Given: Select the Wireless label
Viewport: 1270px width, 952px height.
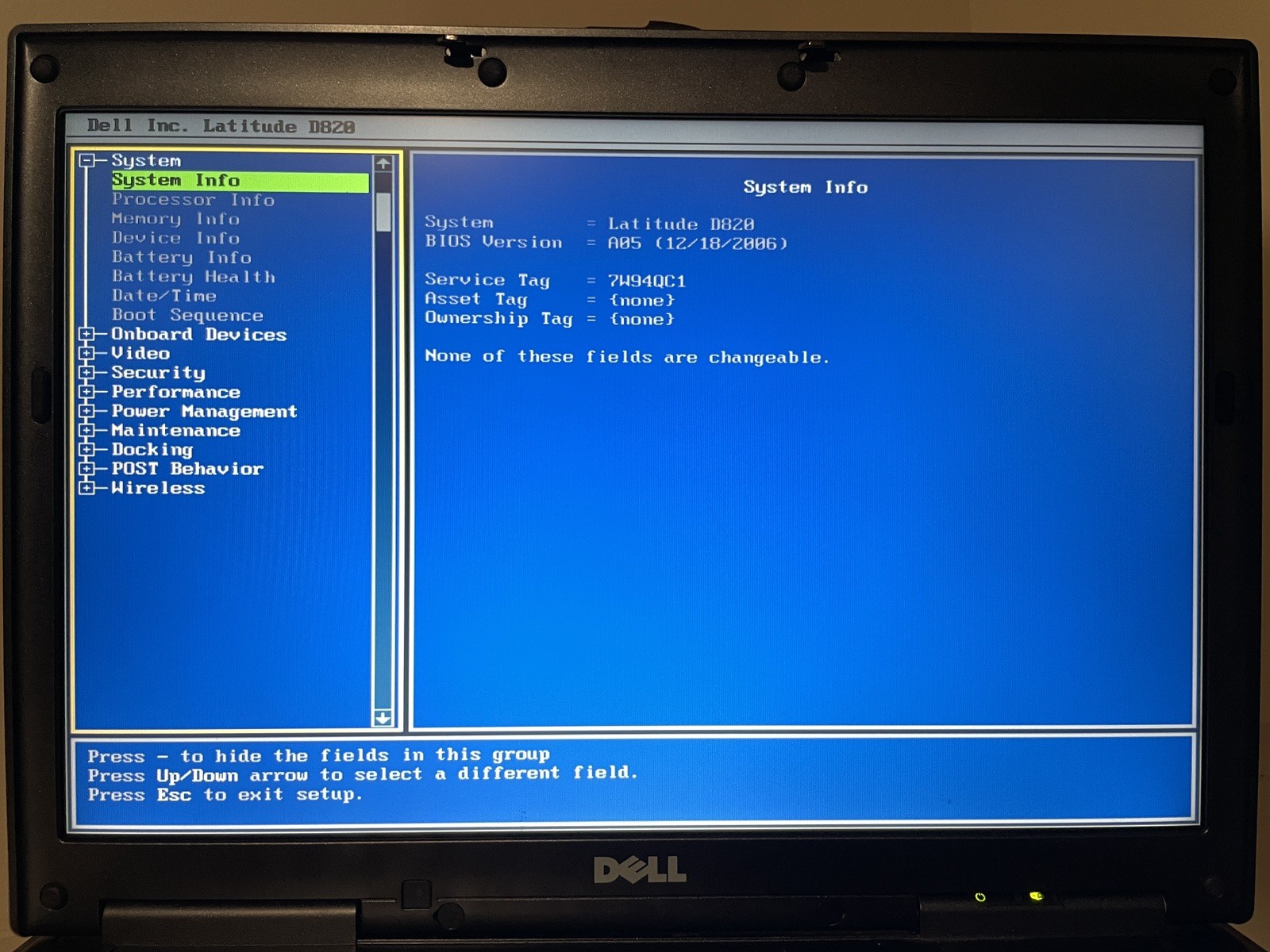Looking at the screenshot, I should click(x=158, y=488).
